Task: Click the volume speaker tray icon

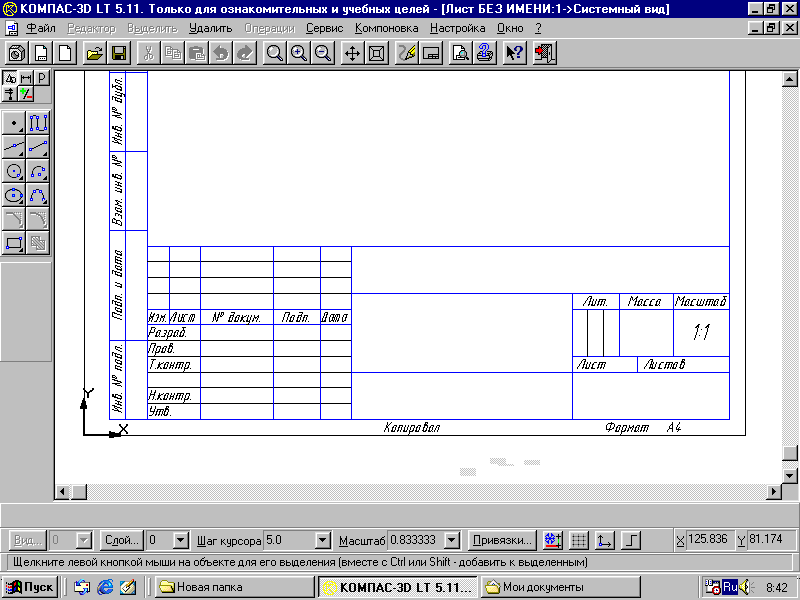Action: 745,587
